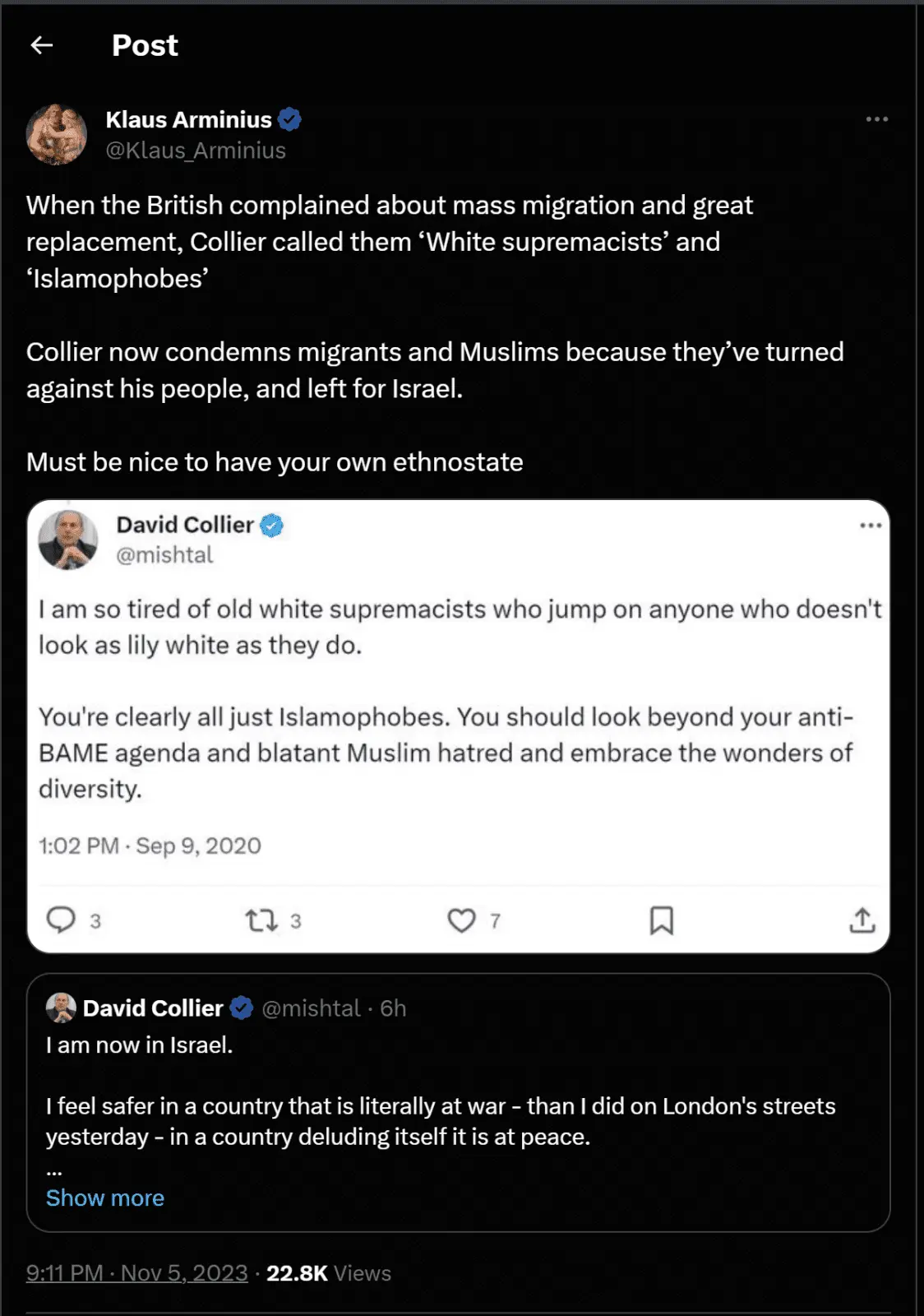Open Klaus Arminius post options menu

876,119
